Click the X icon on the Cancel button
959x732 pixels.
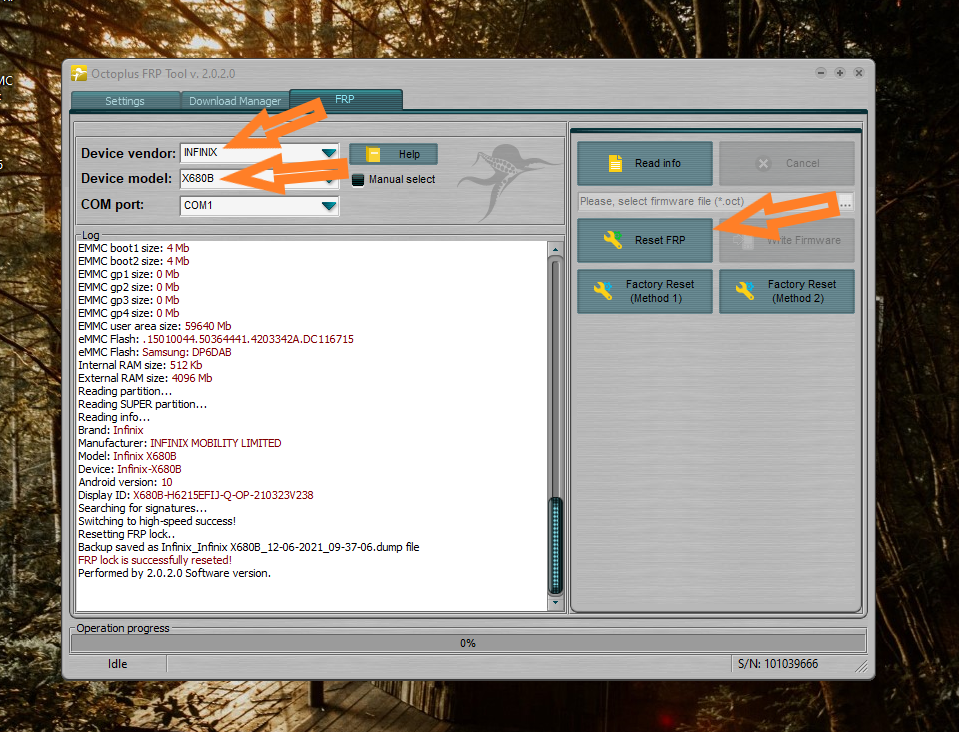[763, 163]
